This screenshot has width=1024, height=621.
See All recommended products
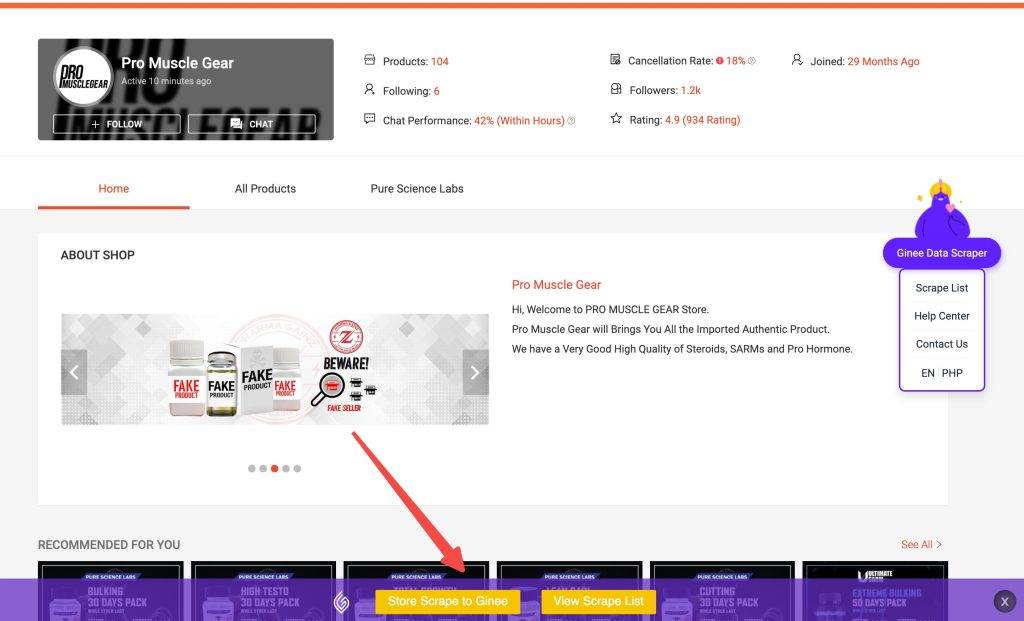921,545
